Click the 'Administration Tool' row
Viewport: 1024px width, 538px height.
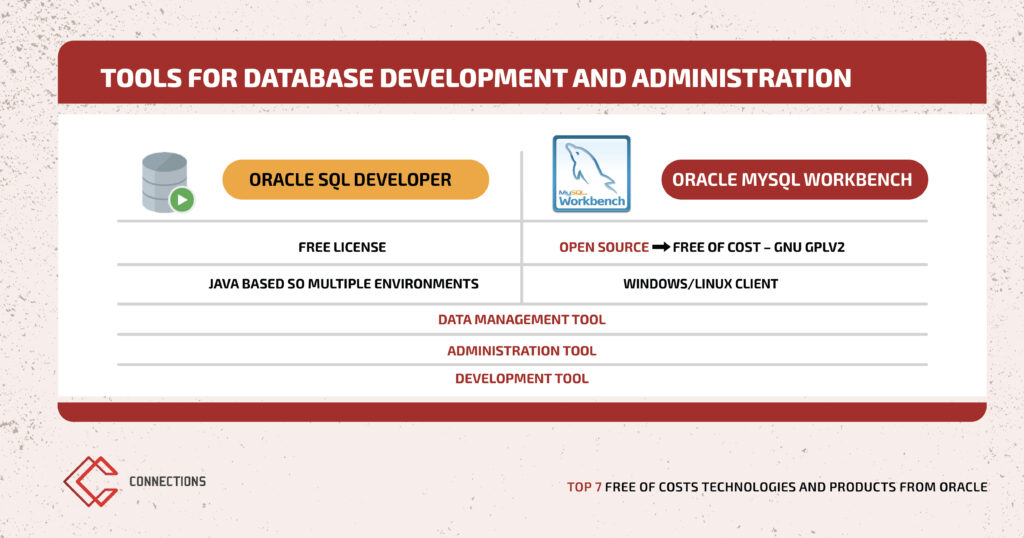tap(522, 351)
